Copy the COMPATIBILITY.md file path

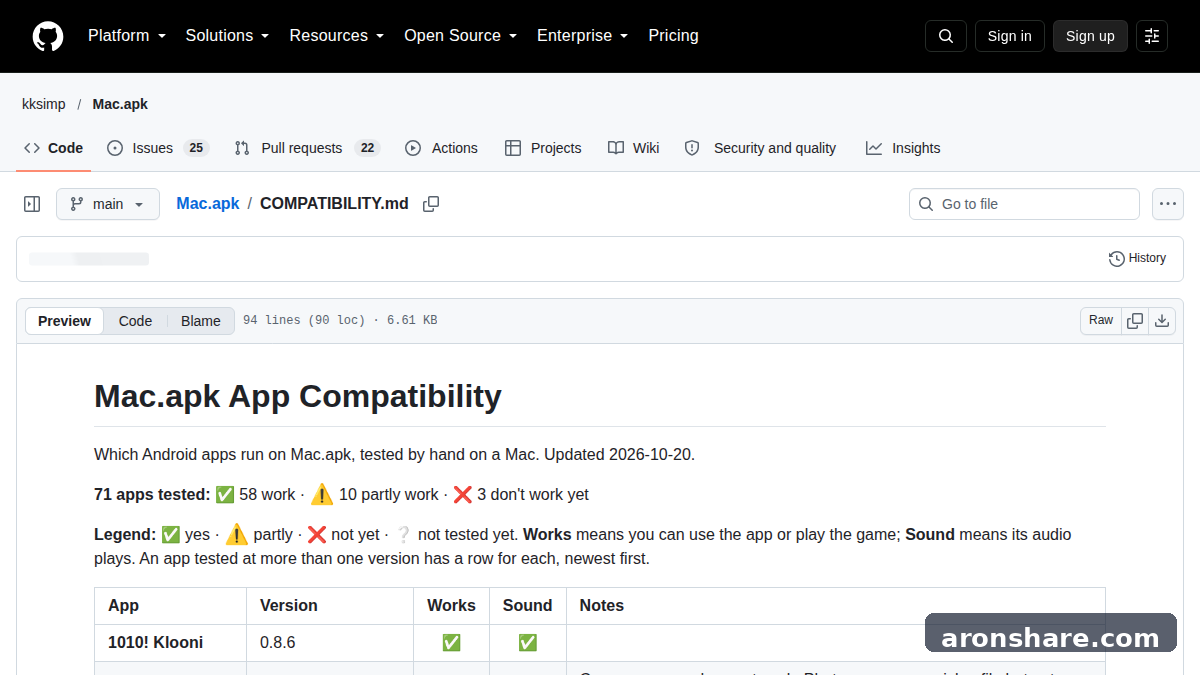[x=431, y=204]
